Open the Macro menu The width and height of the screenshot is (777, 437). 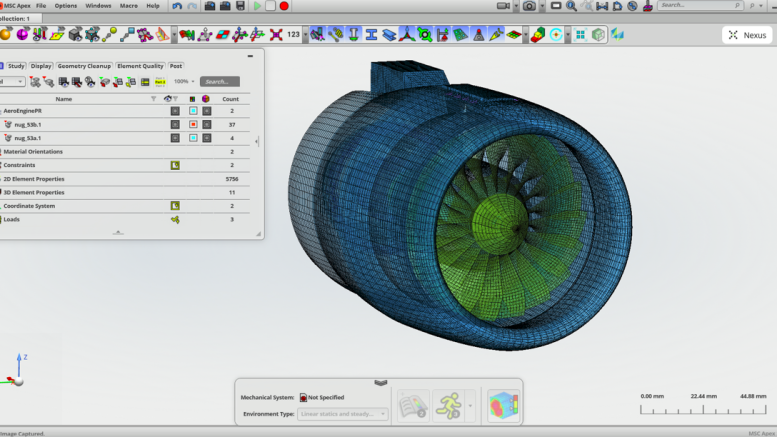click(x=128, y=6)
